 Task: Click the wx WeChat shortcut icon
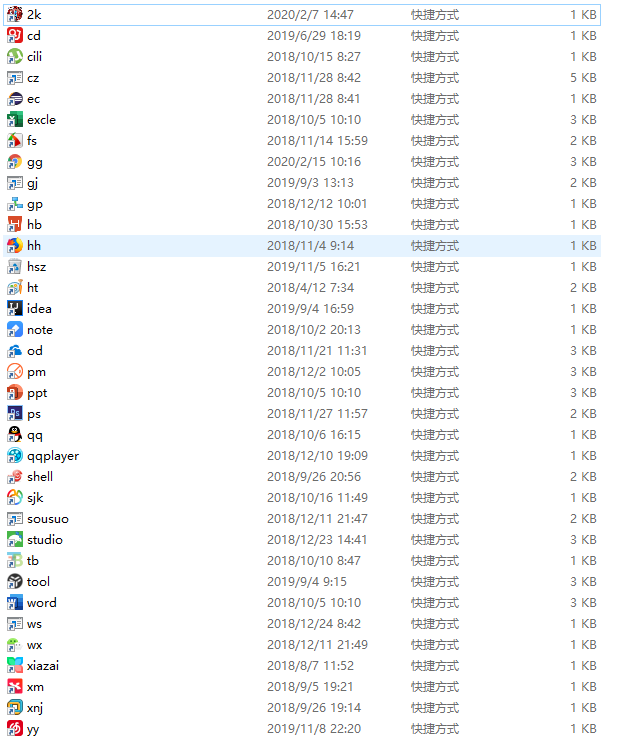click(15, 645)
